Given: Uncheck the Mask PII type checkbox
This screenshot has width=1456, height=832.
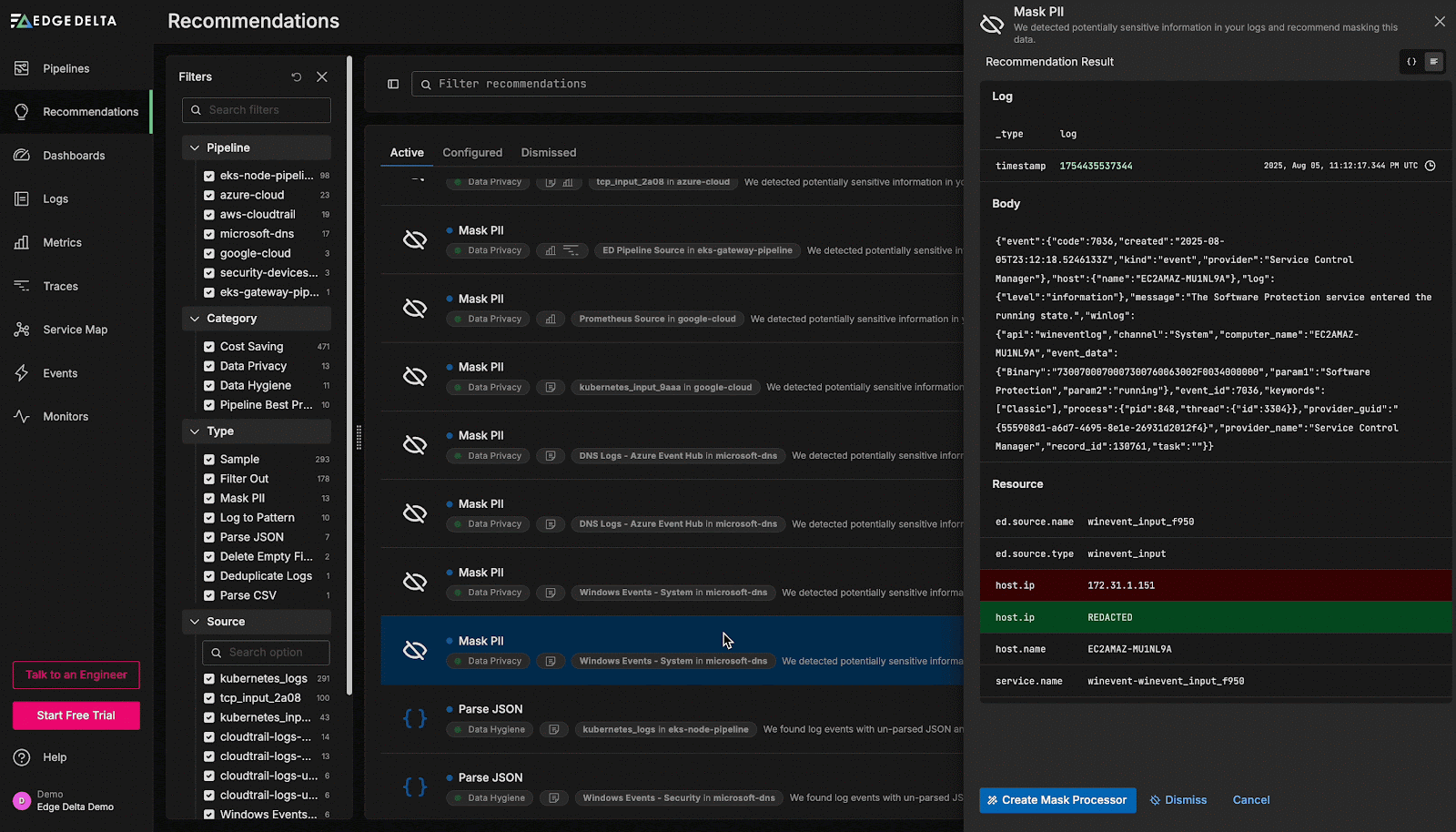Looking at the screenshot, I should [x=209, y=499].
